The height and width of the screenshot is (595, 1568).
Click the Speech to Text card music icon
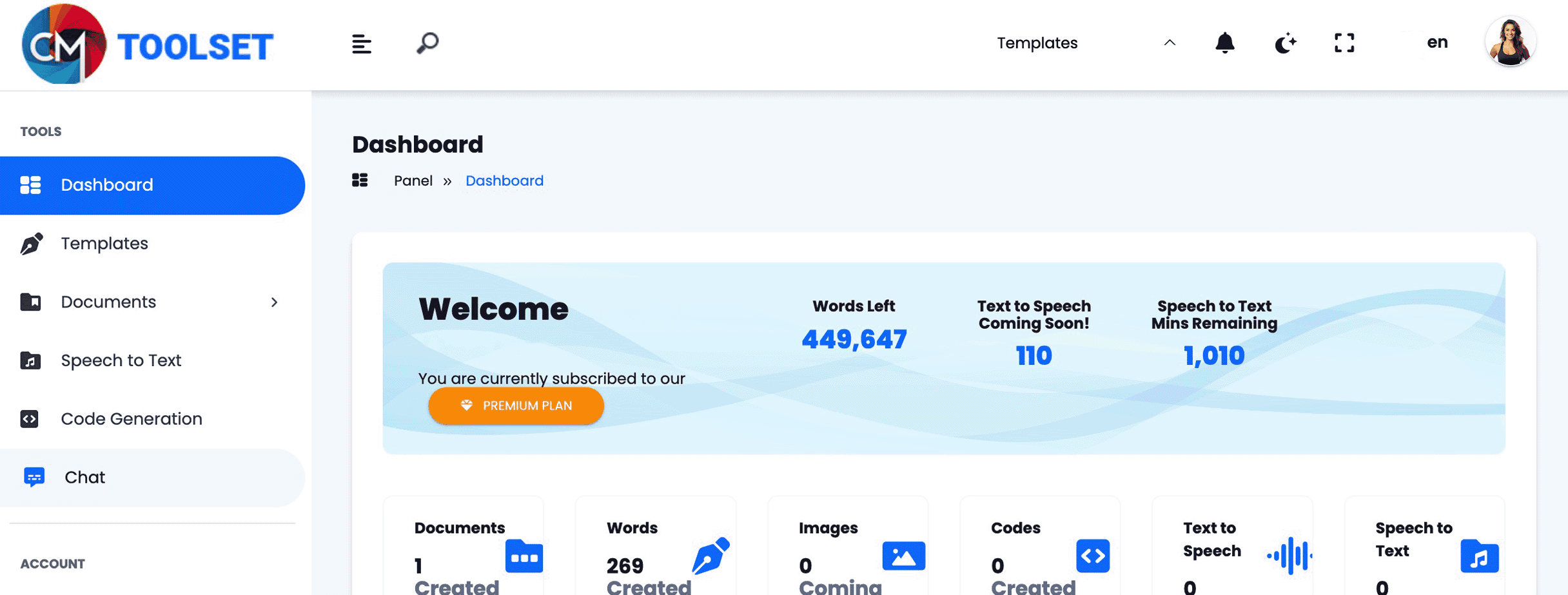[x=1479, y=556]
